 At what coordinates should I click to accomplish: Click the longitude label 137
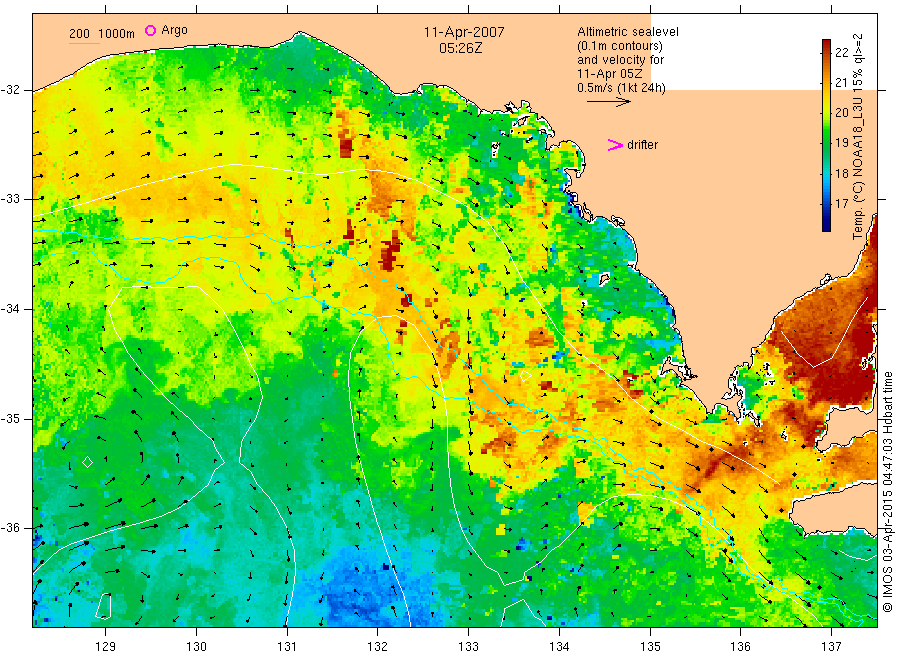click(831, 646)
